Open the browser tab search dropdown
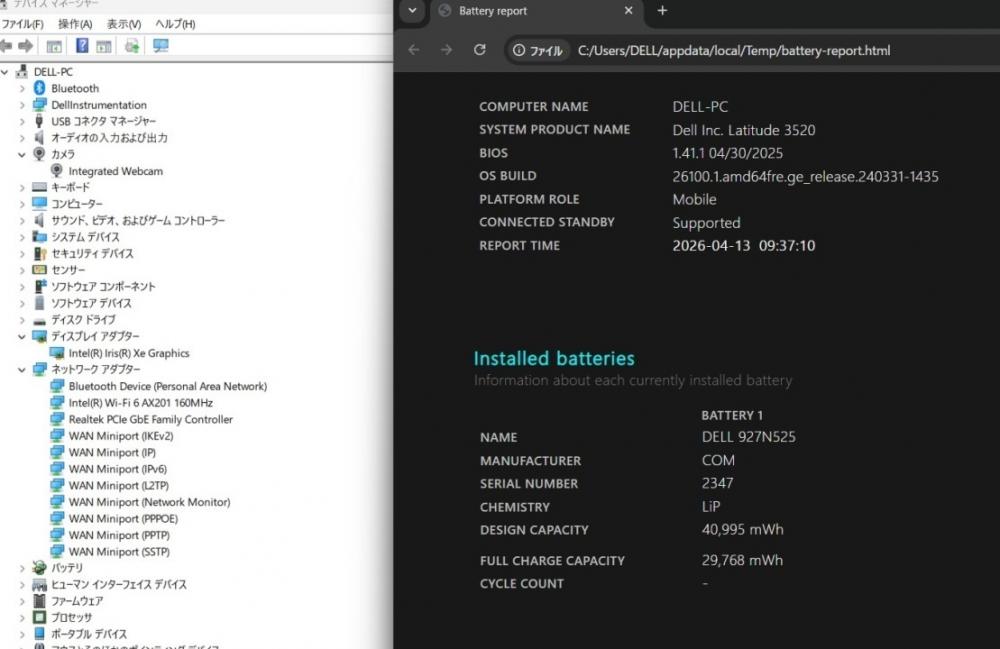 pos(412,11)
